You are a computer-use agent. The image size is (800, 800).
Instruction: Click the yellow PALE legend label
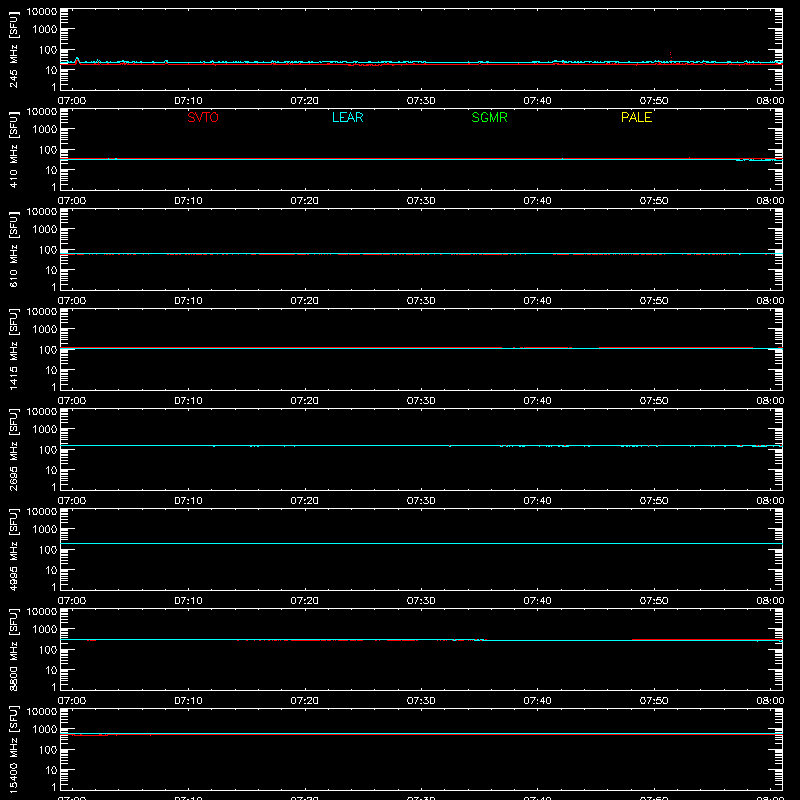636,117
